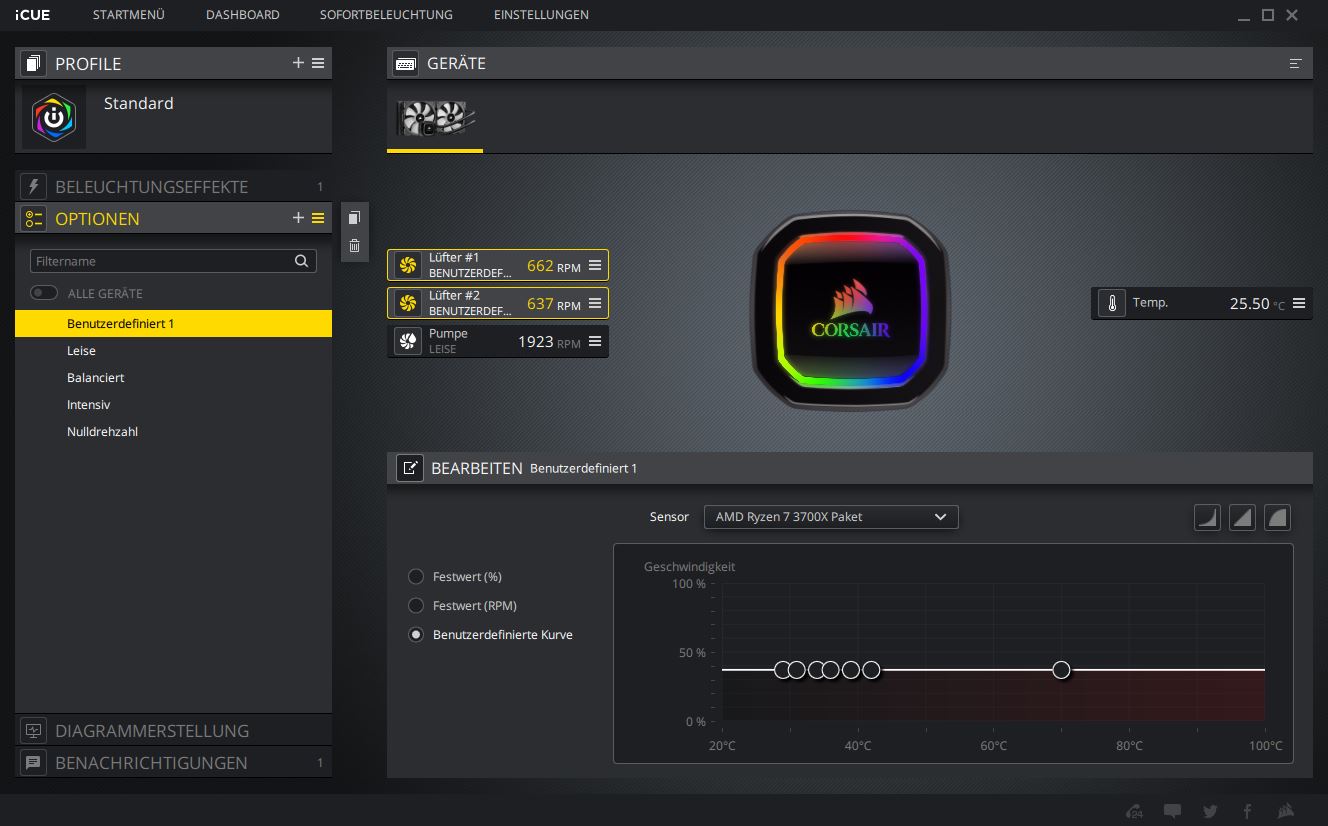The image size is (1328, 826).
Task: Open the Optionen panel hamburger menu
Action: click(x=318, y=218)
